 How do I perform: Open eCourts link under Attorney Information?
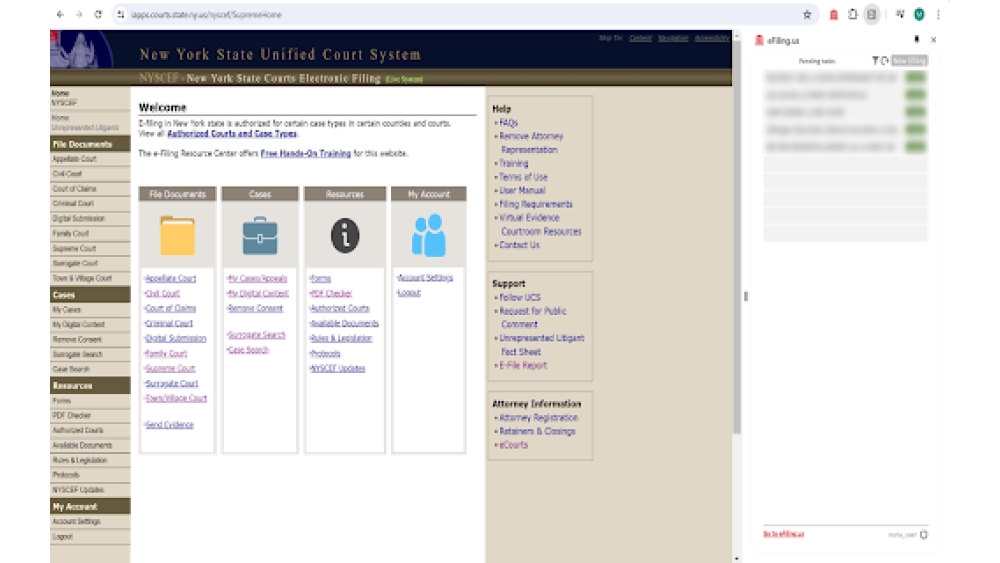(x=513, y=445)
